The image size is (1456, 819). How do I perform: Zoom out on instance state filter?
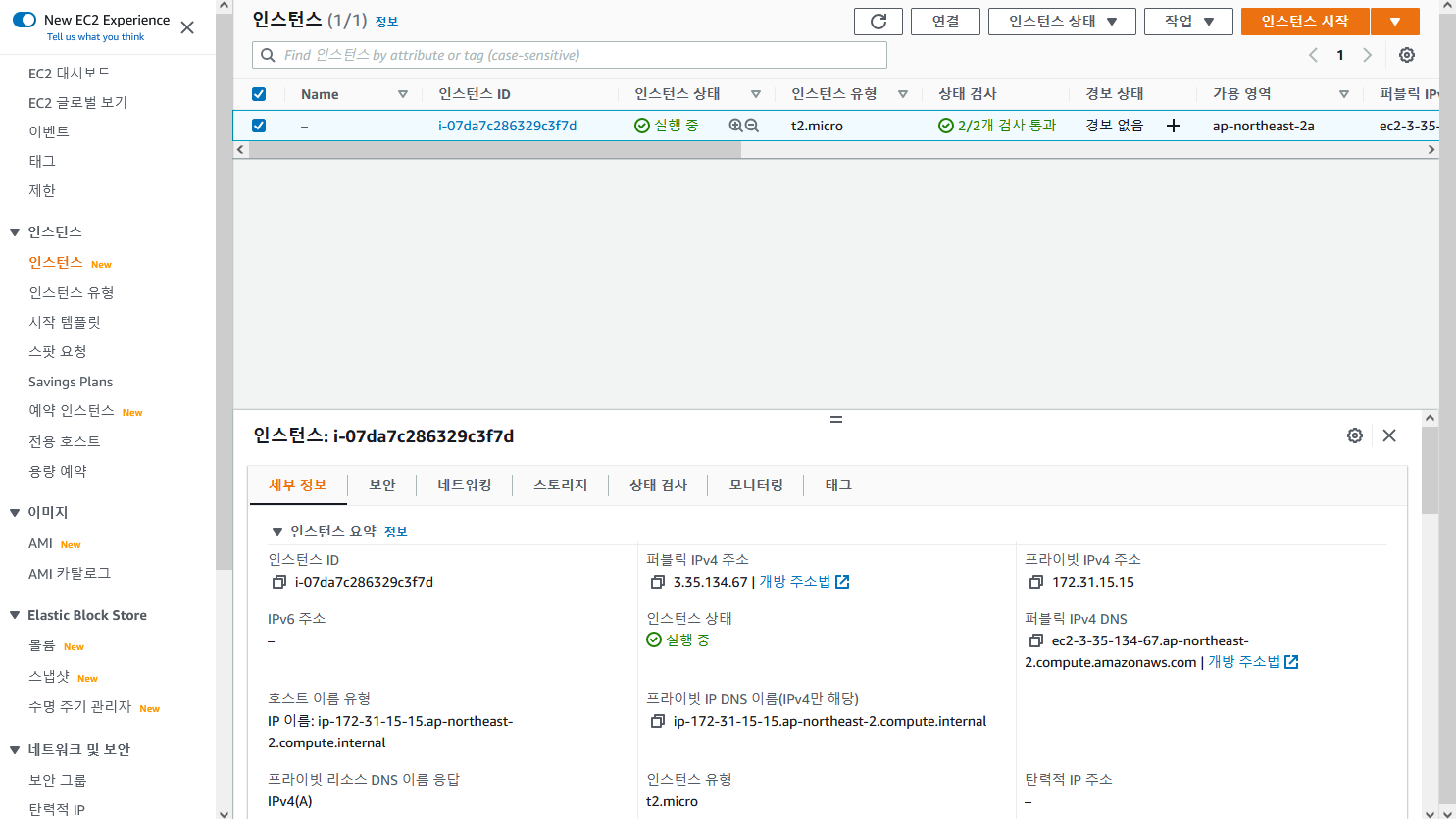pos(752,126)
